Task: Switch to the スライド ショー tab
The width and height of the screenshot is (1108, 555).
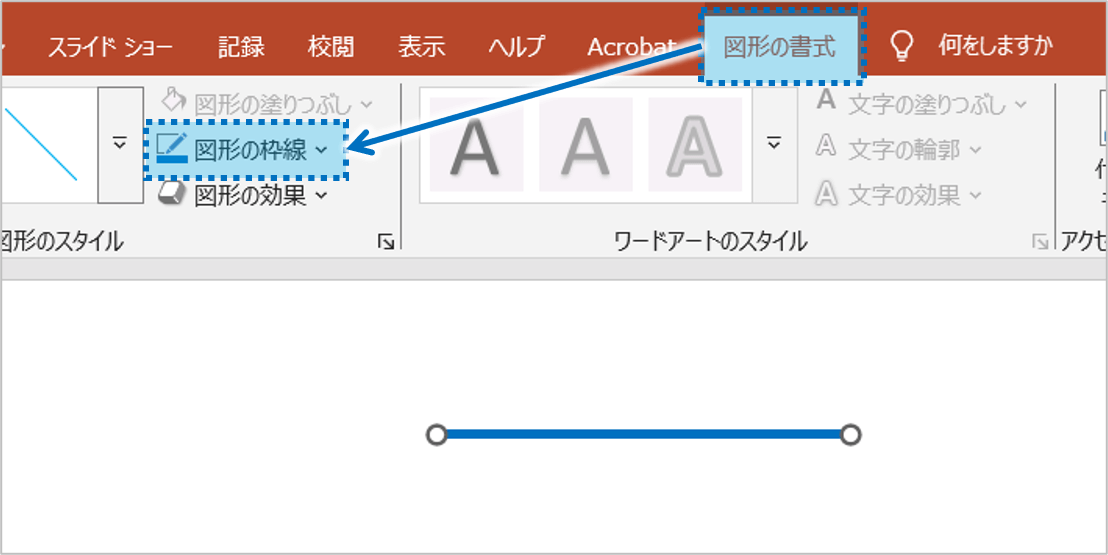Action: point(110,47)
